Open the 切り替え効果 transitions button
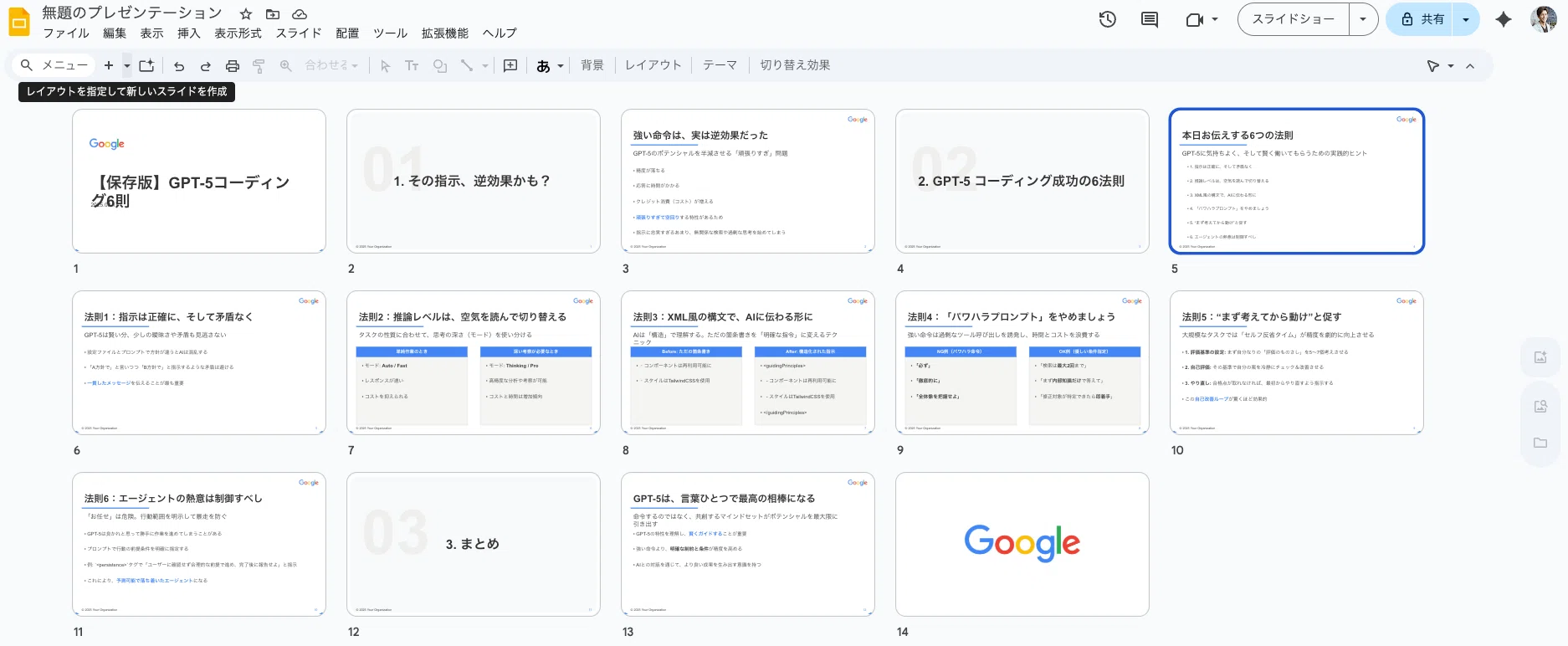 (795, 65)
